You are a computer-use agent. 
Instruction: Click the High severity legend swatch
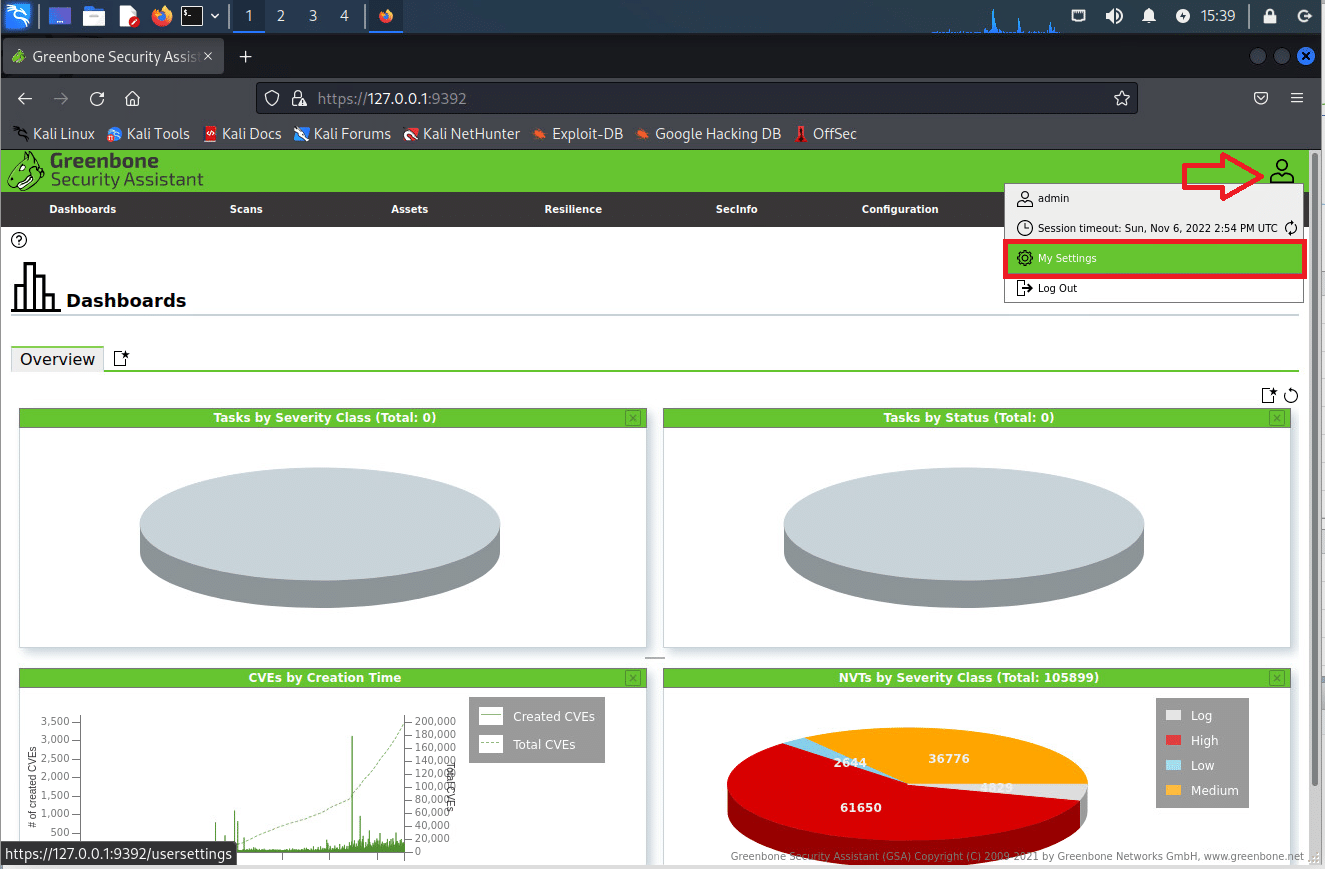pos(1174,741)
